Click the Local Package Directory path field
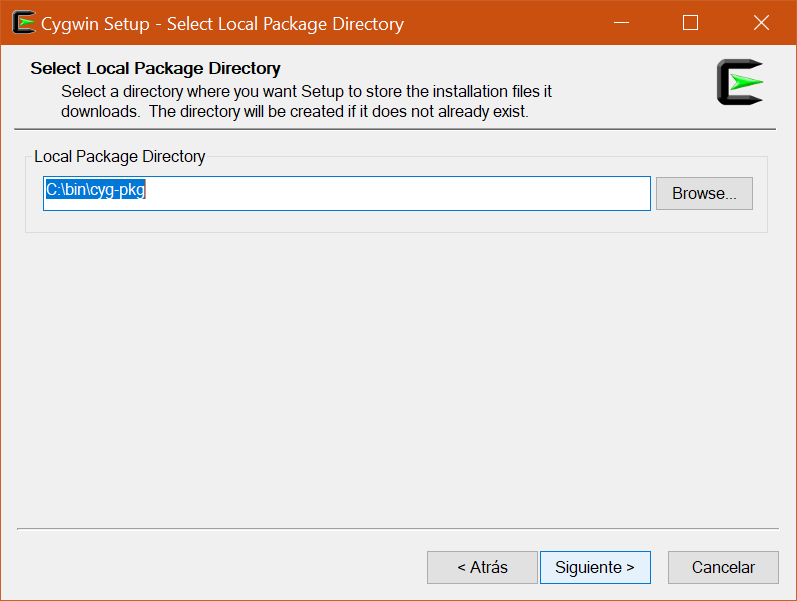Viewport: 797px width, 601px height. [x=347, y=193]
